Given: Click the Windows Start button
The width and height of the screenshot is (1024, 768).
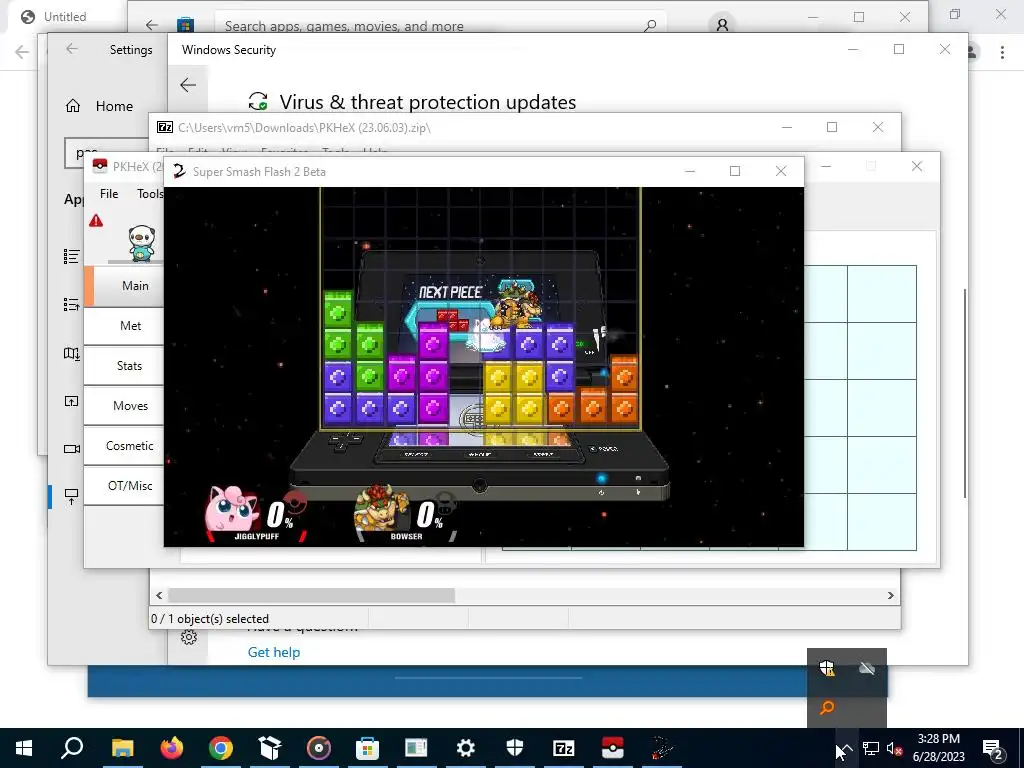Looking at the screenshot, I should pos(24,748).
